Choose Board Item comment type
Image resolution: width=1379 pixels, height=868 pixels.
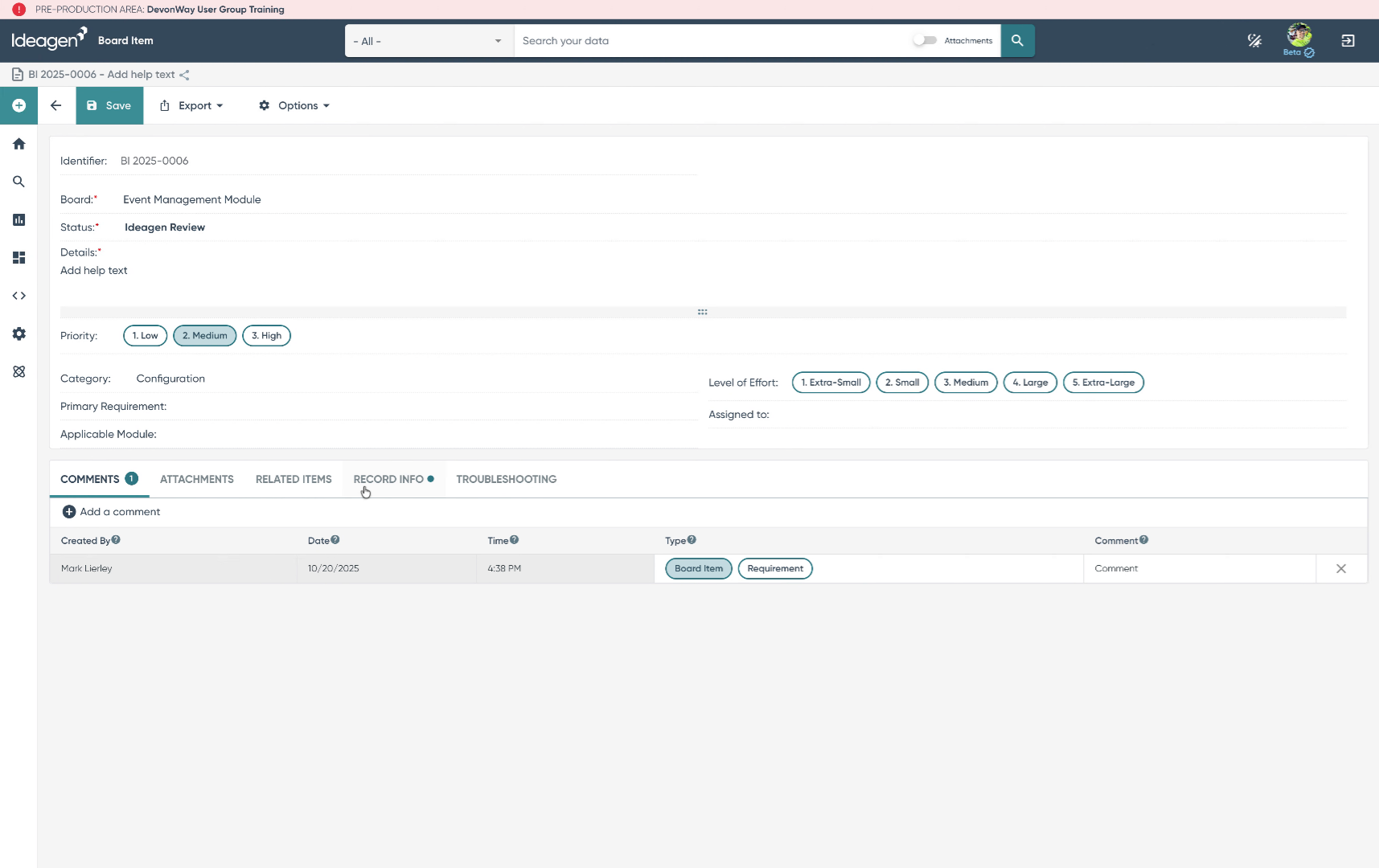click(699, 569)
